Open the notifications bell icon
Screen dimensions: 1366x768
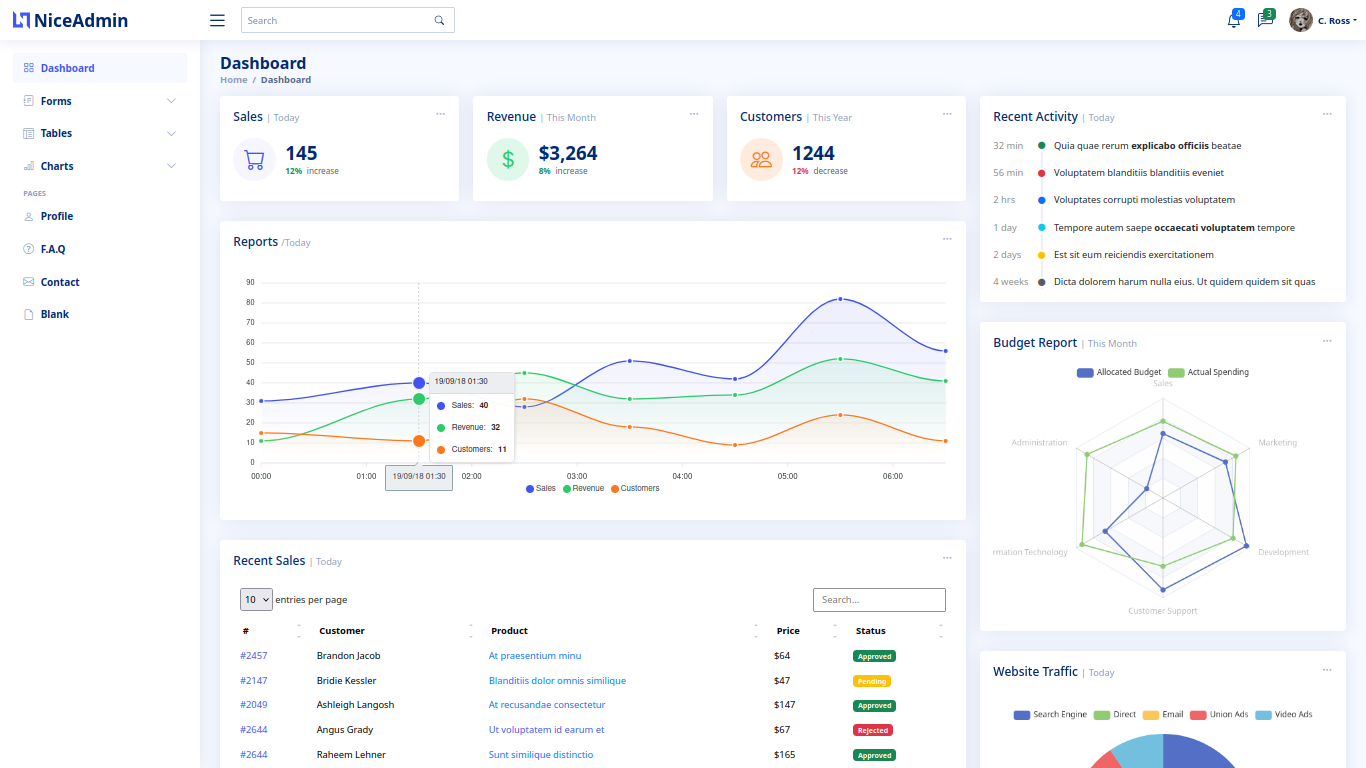click(1233, 21)
